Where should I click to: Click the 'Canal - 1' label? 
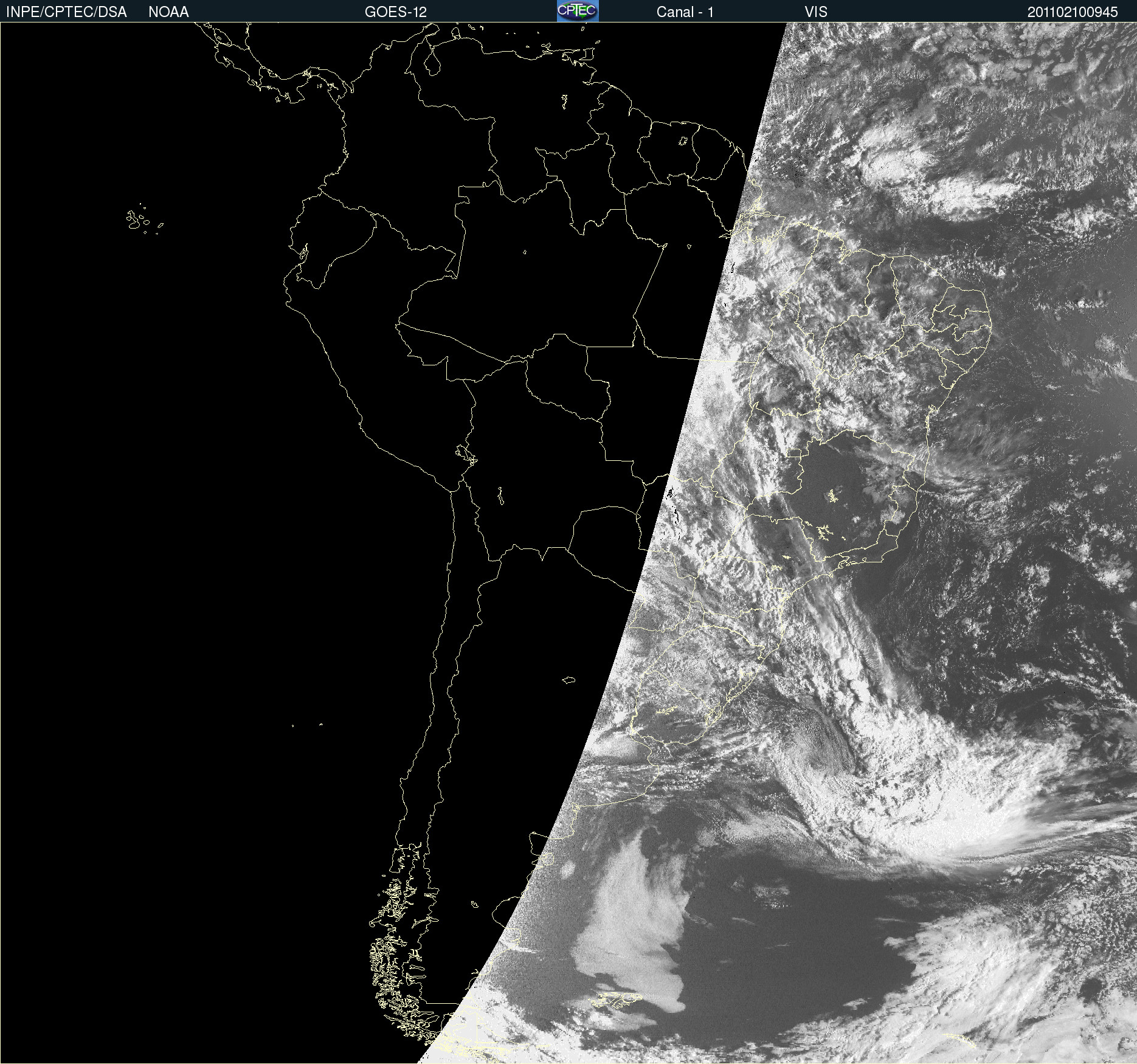tap(685, 12)
